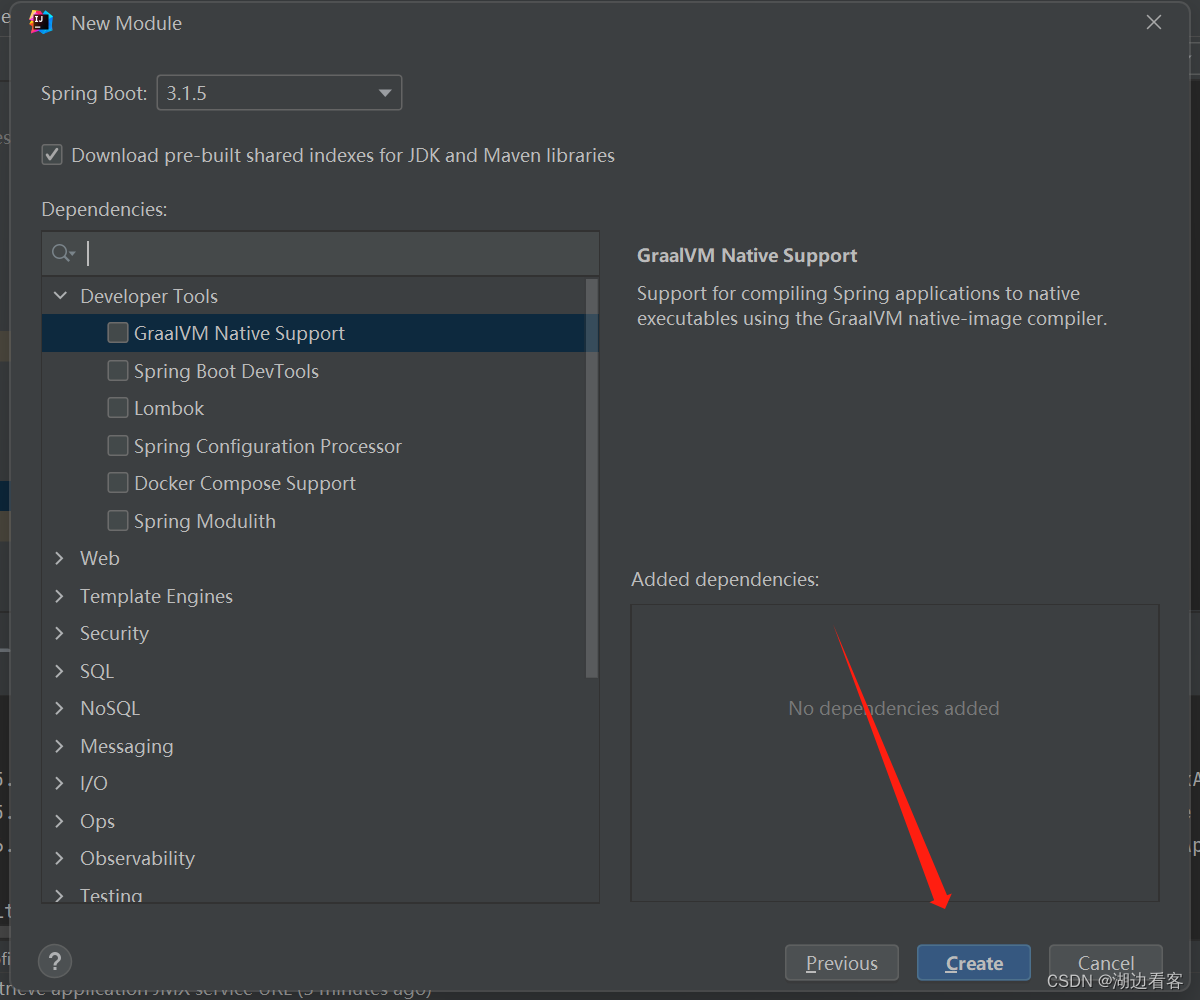1200x1000 pixels.
Task: Expand the Security category
Action: point(60,633)
